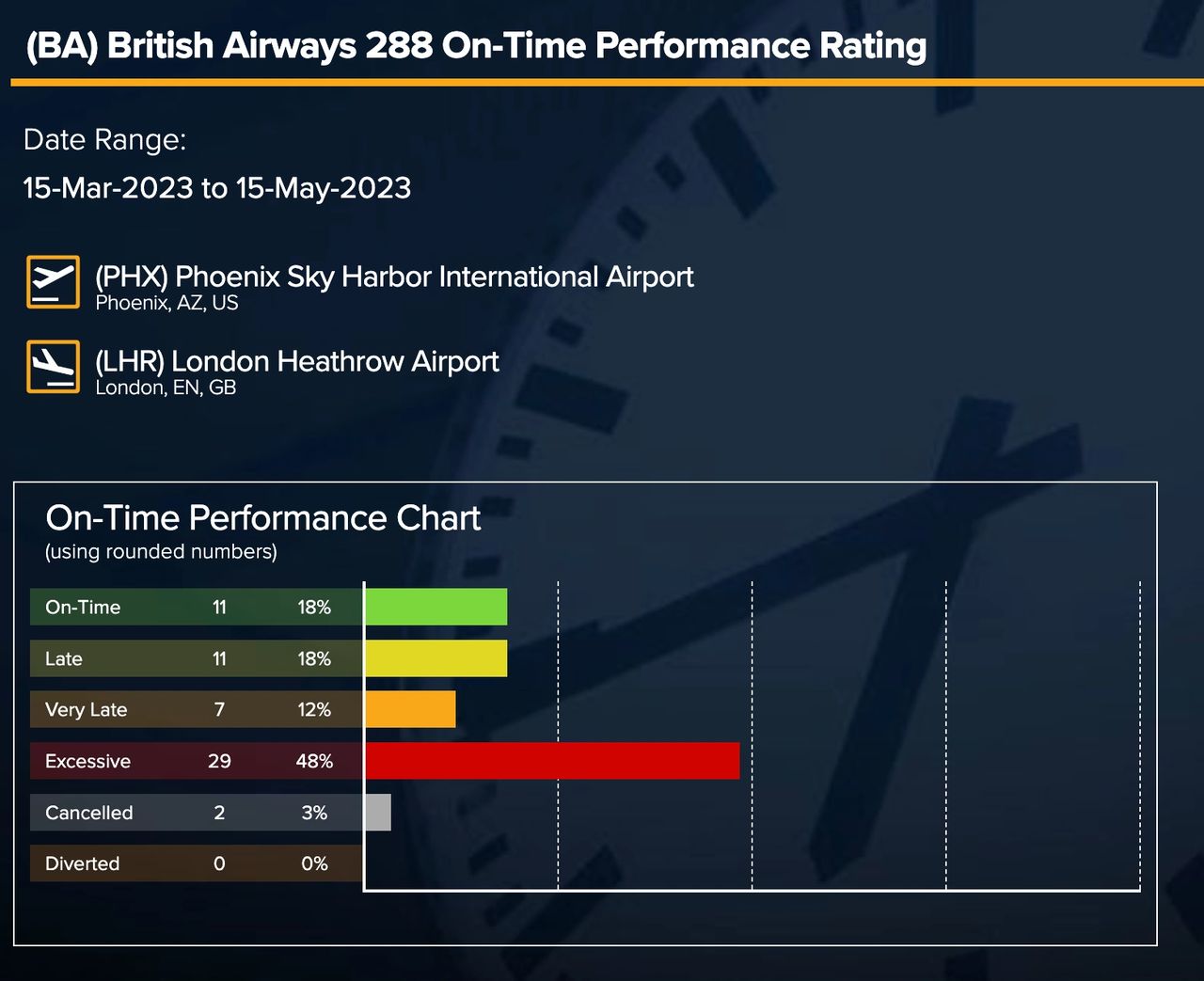Screen dimensions: 1204x981
Task: Click the arrival airplane icon
Action: pos(53,366)
